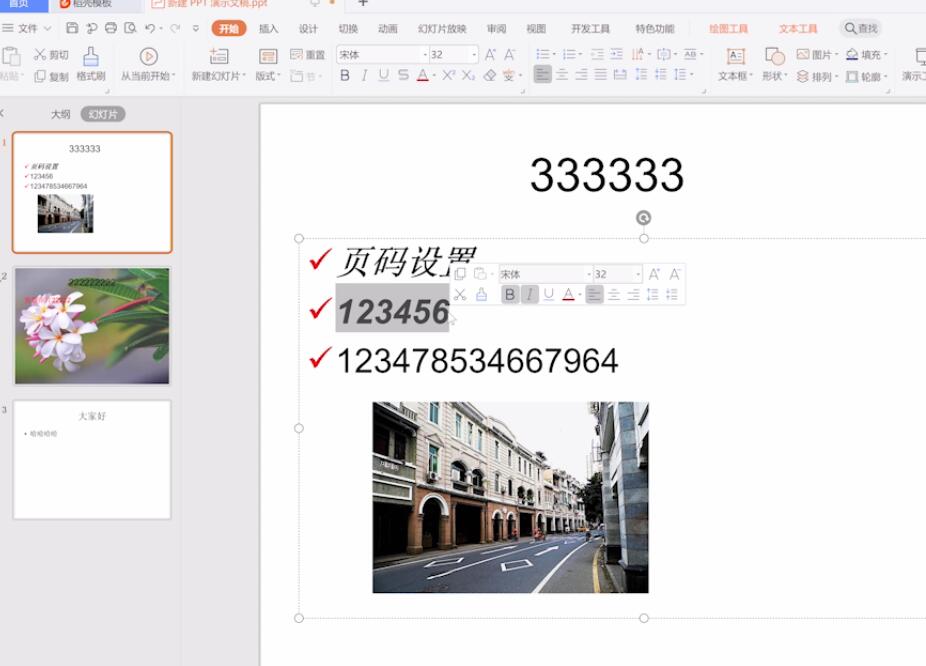Click format painter in floating mini toolbar
The width and height of the screenshot is (926, 666).
tap(481, 294)
